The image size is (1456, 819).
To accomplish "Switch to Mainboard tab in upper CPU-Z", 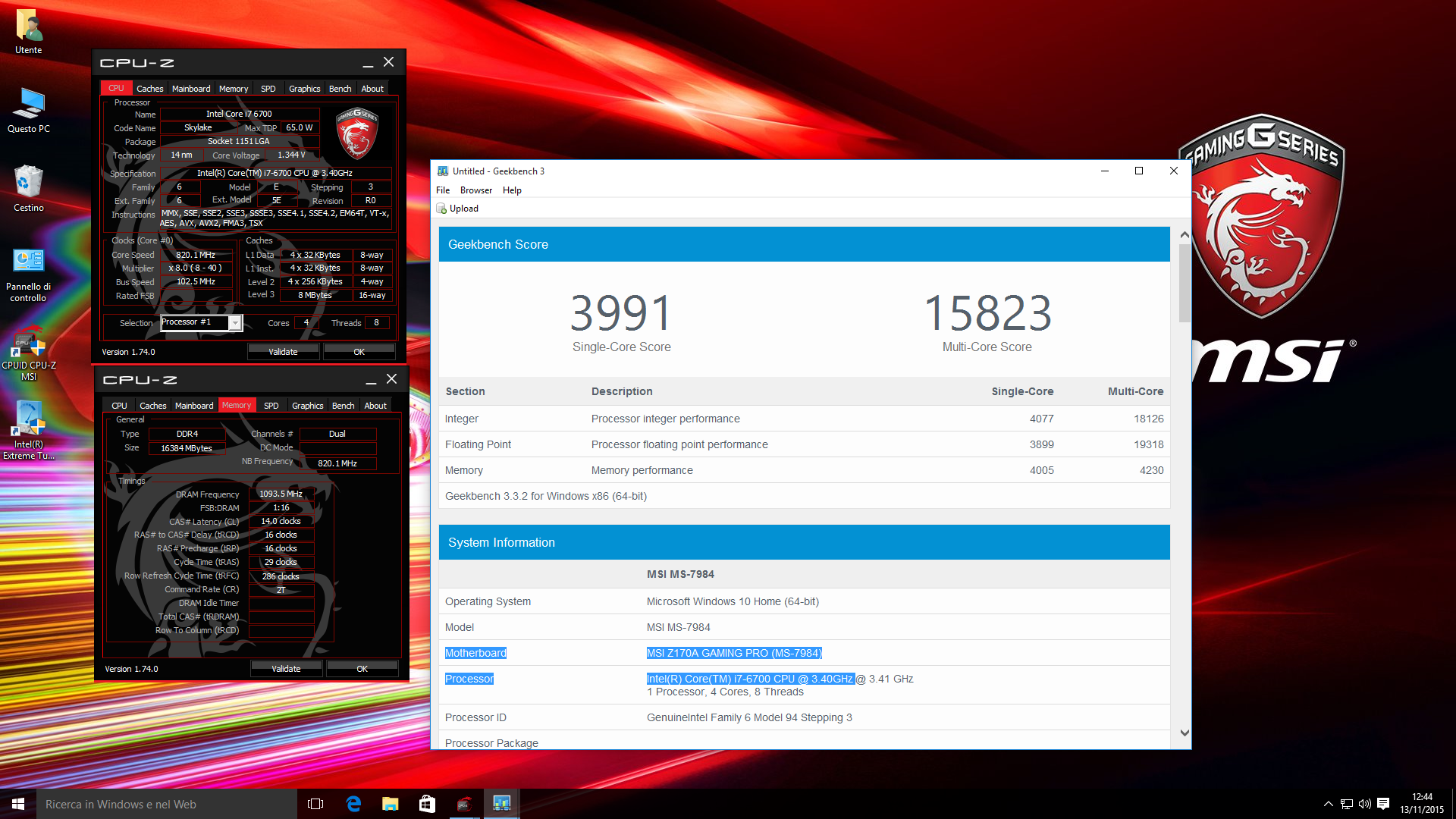I will tap(191, 89).
